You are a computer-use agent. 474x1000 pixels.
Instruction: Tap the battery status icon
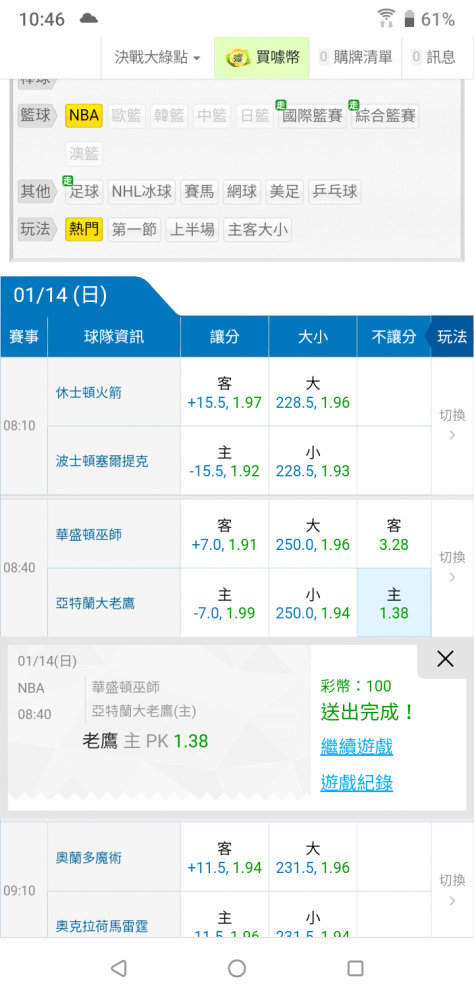point(409,19)
